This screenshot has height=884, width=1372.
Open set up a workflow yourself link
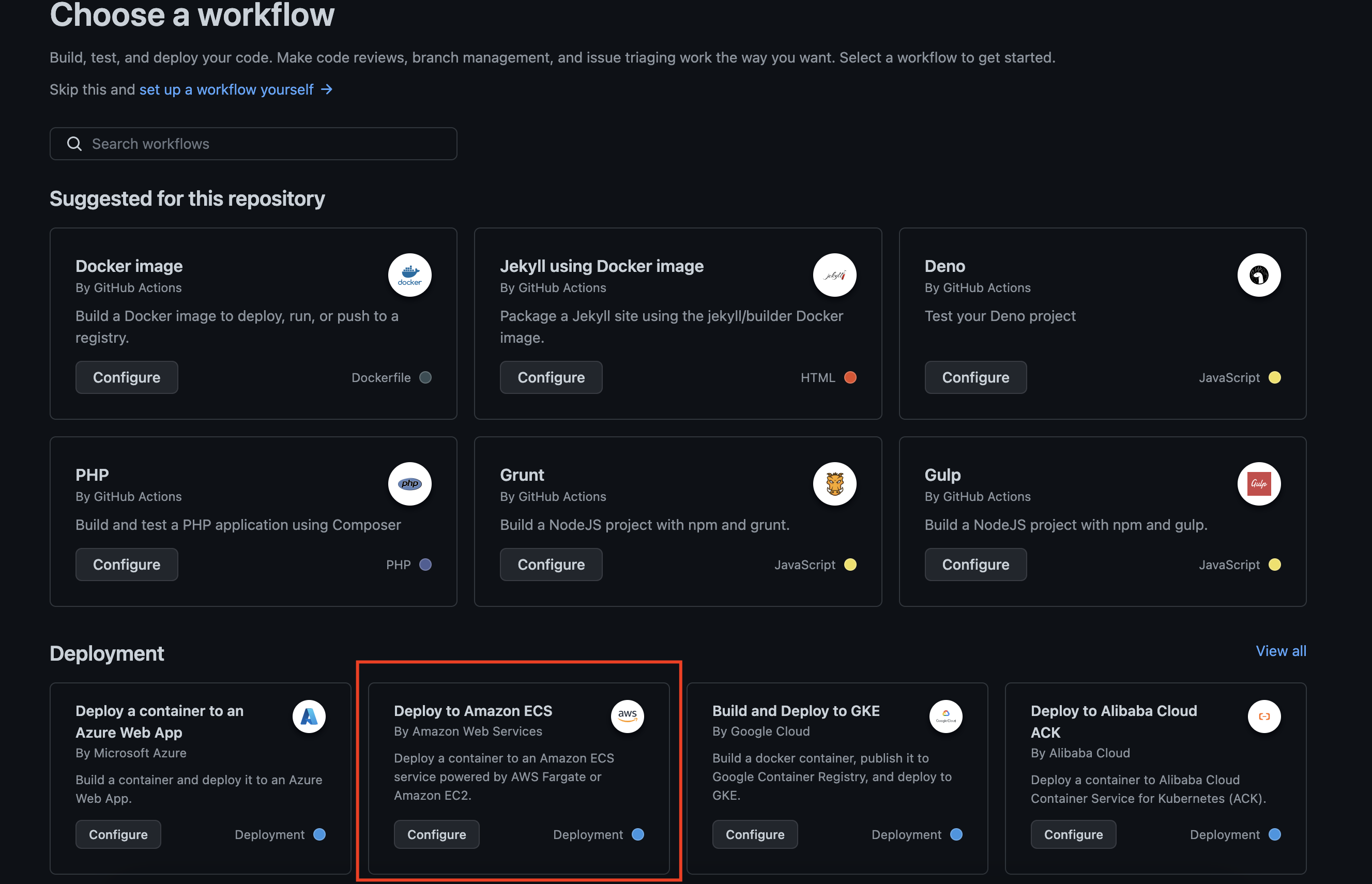point(227,89)
